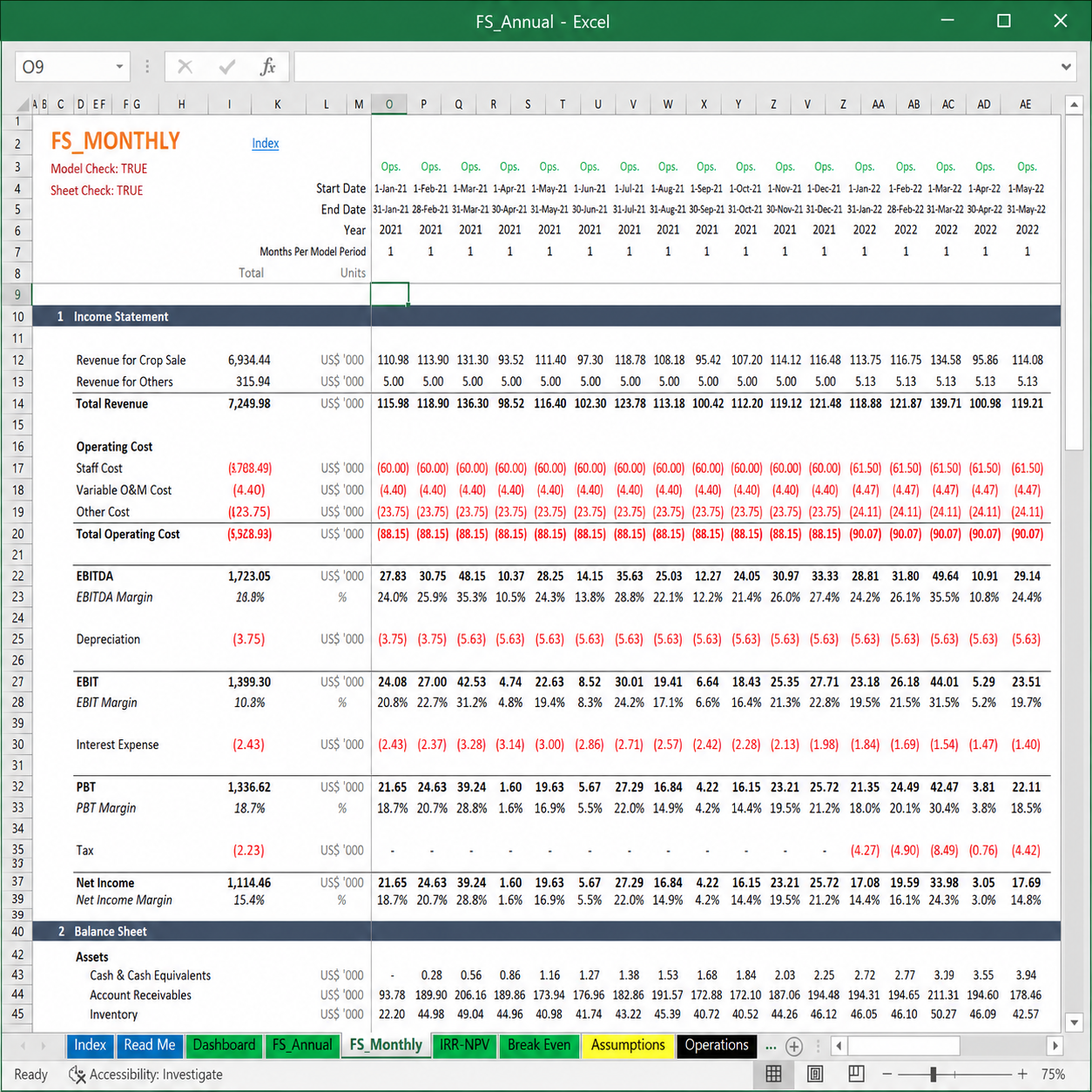Maximize the Excel window

pyautogui.click(x=1004, y=21)
